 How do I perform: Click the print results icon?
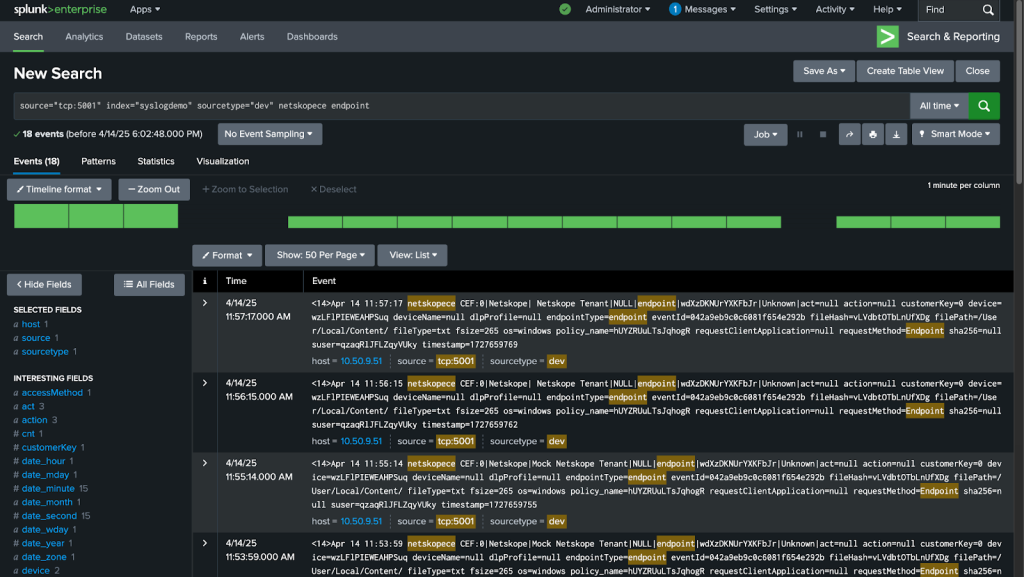coord(872,134)
